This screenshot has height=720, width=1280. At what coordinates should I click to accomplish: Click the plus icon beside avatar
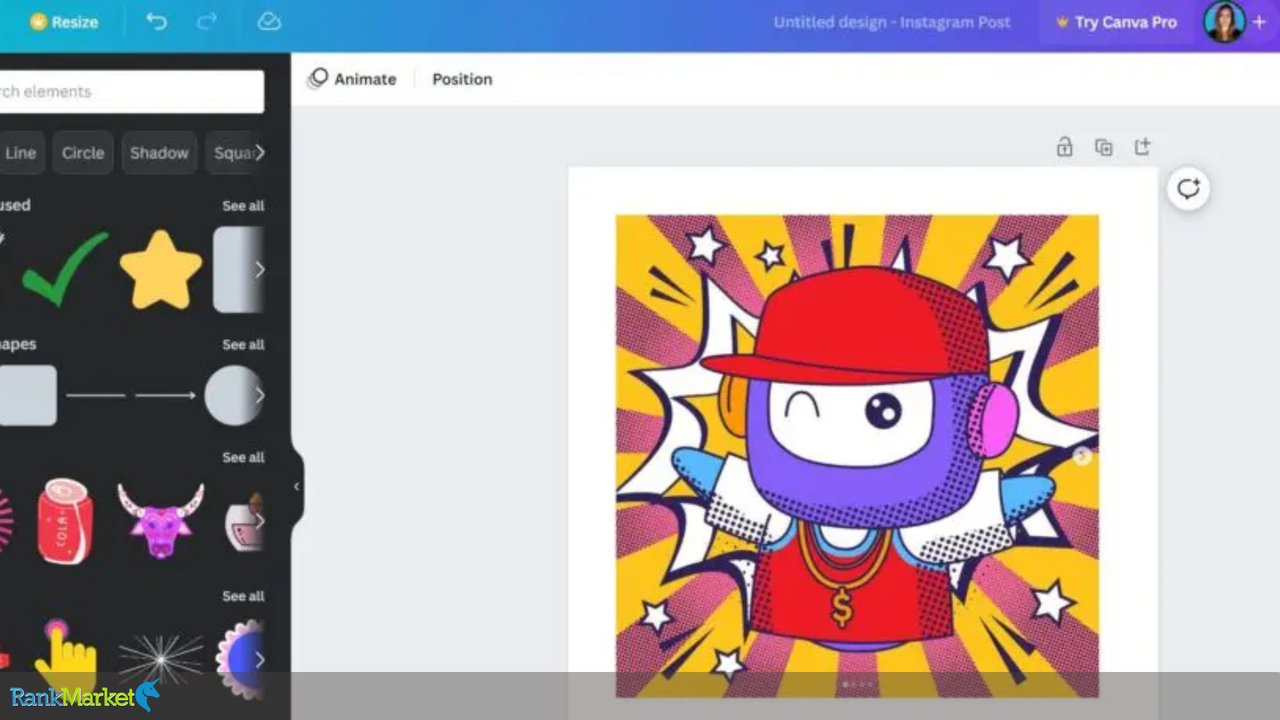[x=1259, y=22]
